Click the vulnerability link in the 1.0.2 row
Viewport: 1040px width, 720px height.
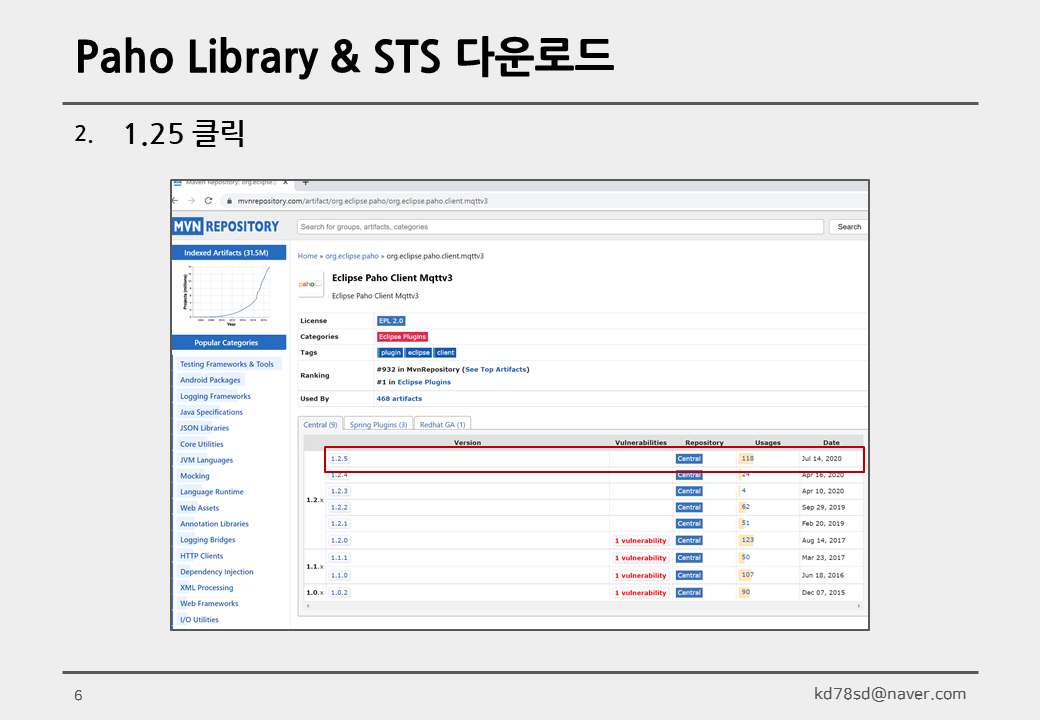coord(640,593)
